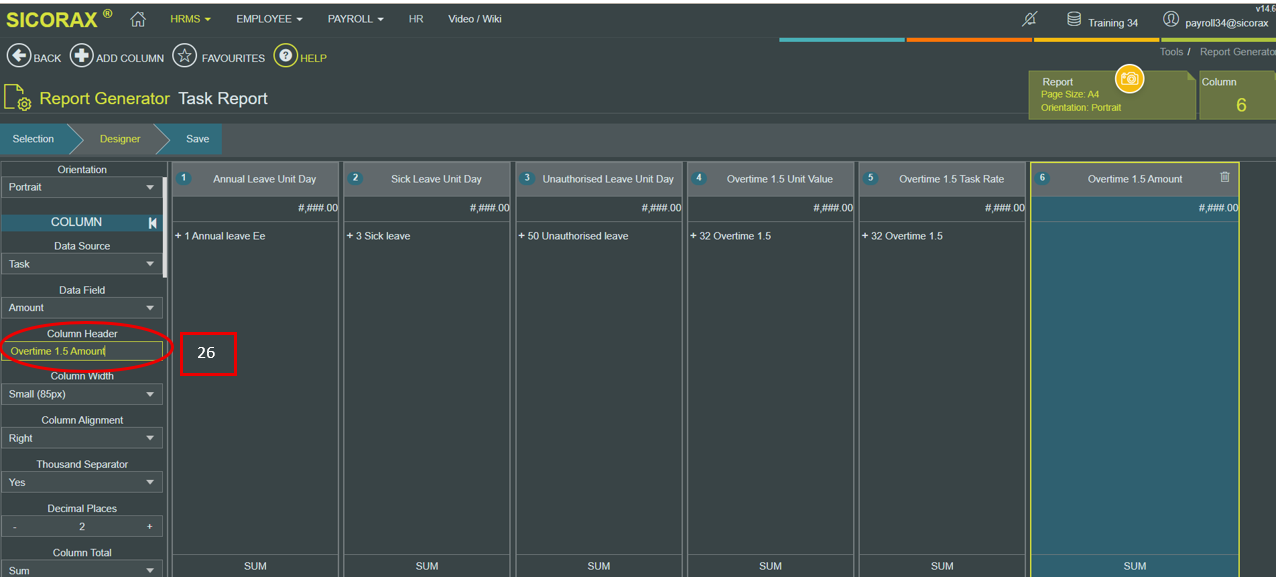Open the Column Alignment dropdown showing Right

click(82, 438)
